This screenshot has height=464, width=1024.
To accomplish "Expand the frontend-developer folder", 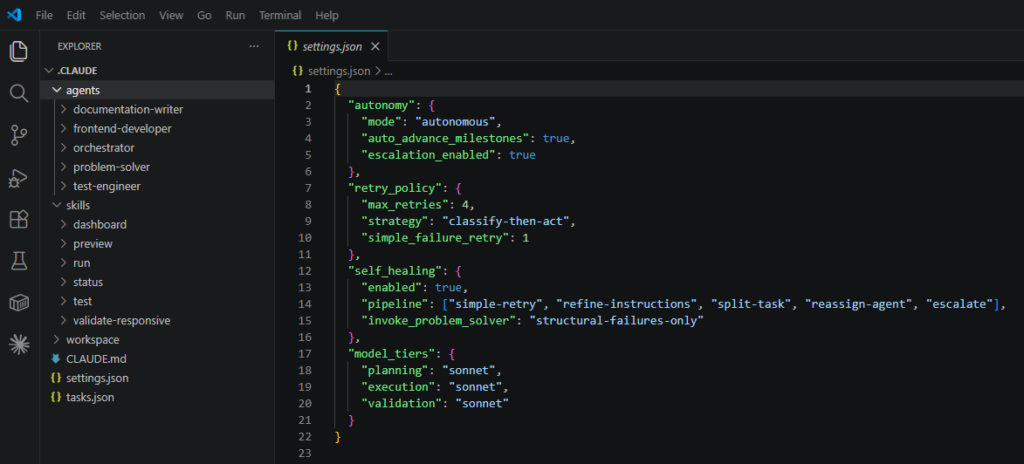I will point(63,129).
